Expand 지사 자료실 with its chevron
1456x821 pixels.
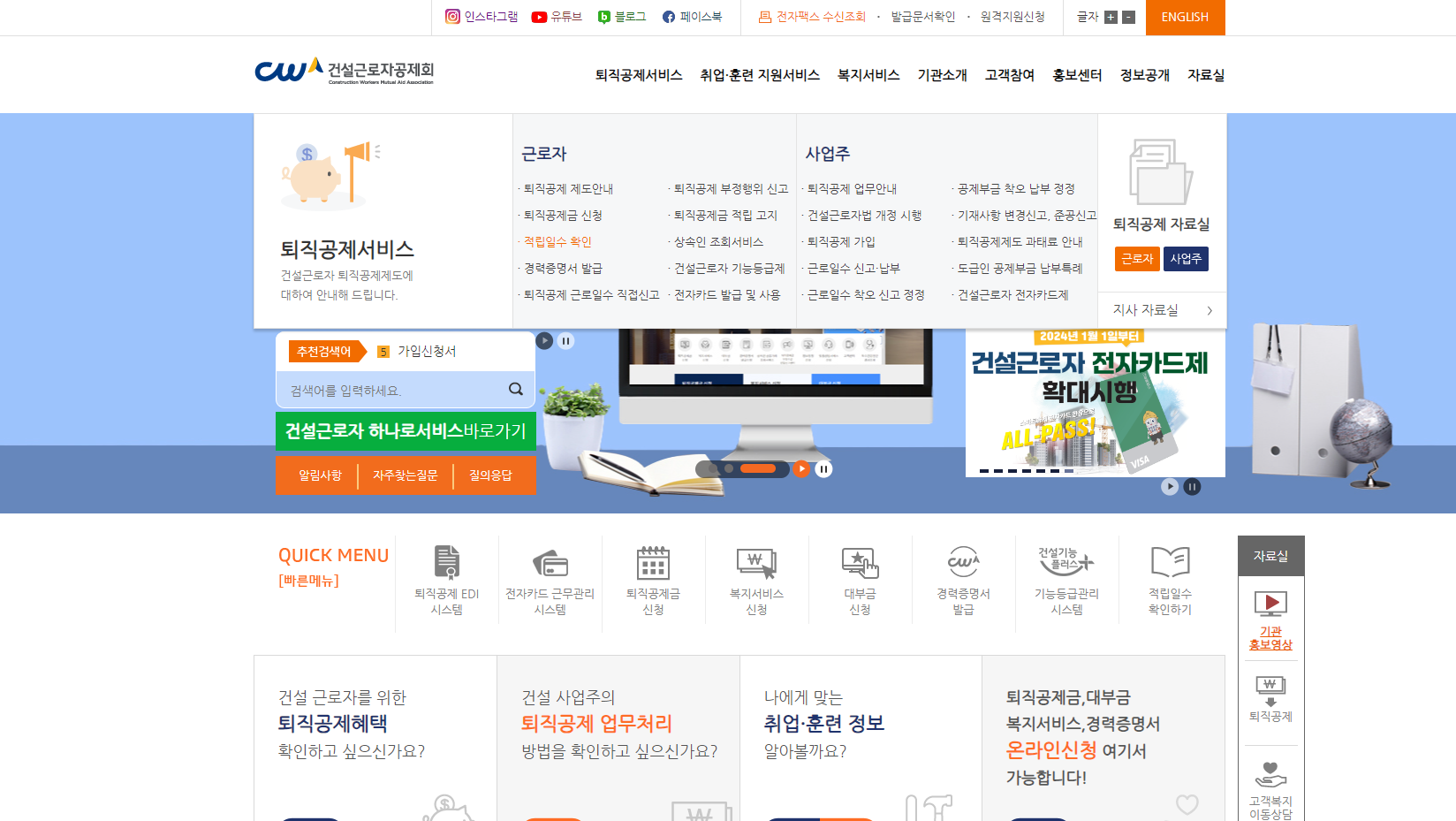pyautogui.click(x=1210, y=310)
